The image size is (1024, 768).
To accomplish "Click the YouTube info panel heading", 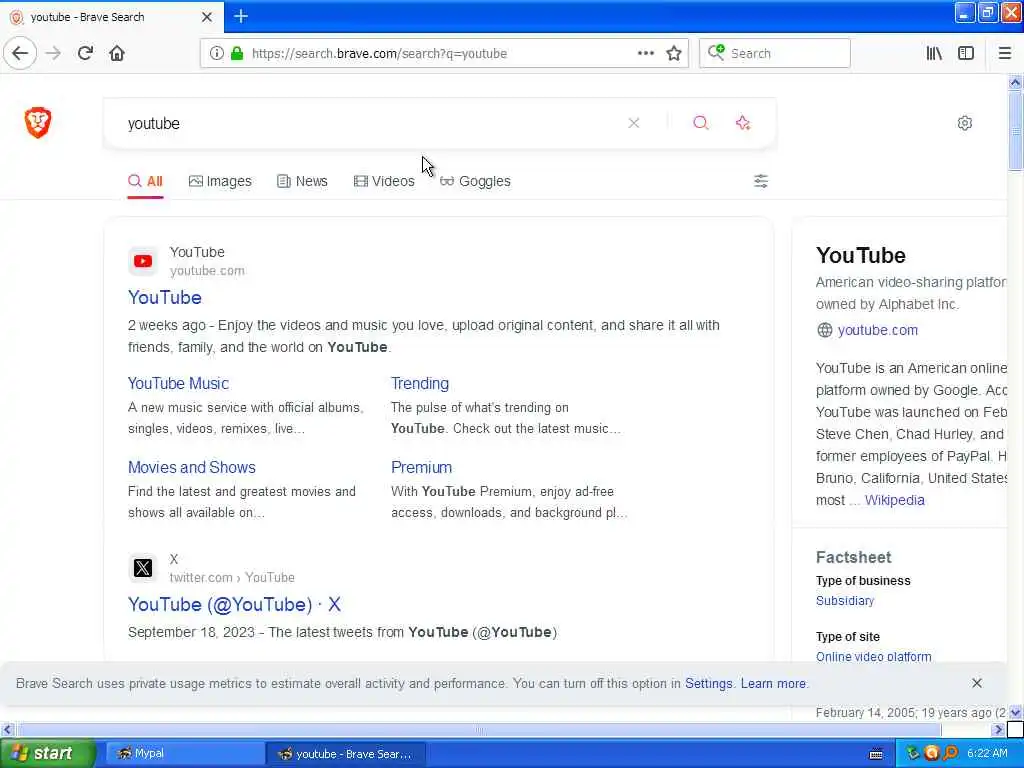I will (861, 255).
